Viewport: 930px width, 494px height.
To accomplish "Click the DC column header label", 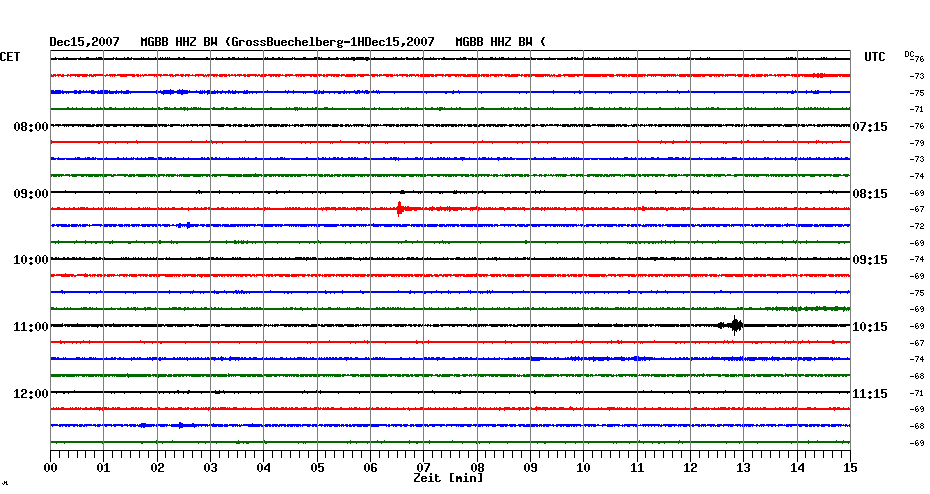I will pyautogui.click(x=909, y=54).
